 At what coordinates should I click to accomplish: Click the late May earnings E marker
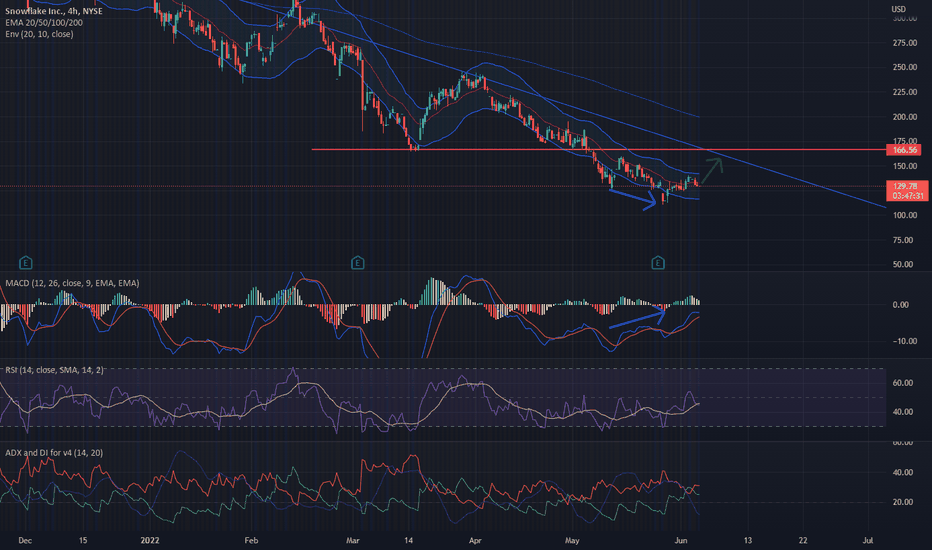pos(657,262)
